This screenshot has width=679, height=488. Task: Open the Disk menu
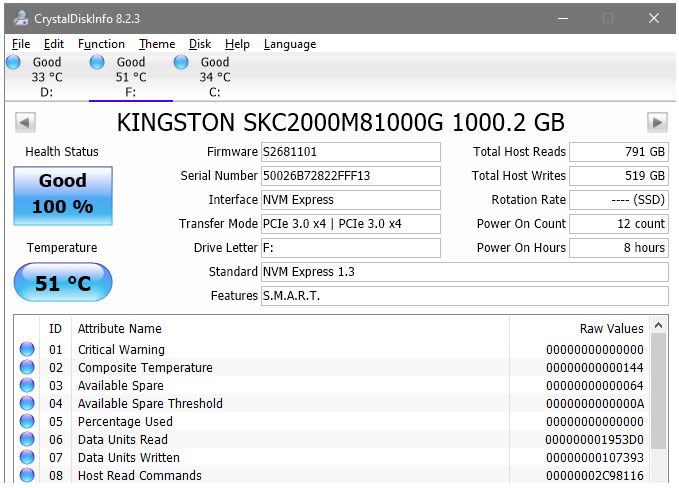coord(200,44)
